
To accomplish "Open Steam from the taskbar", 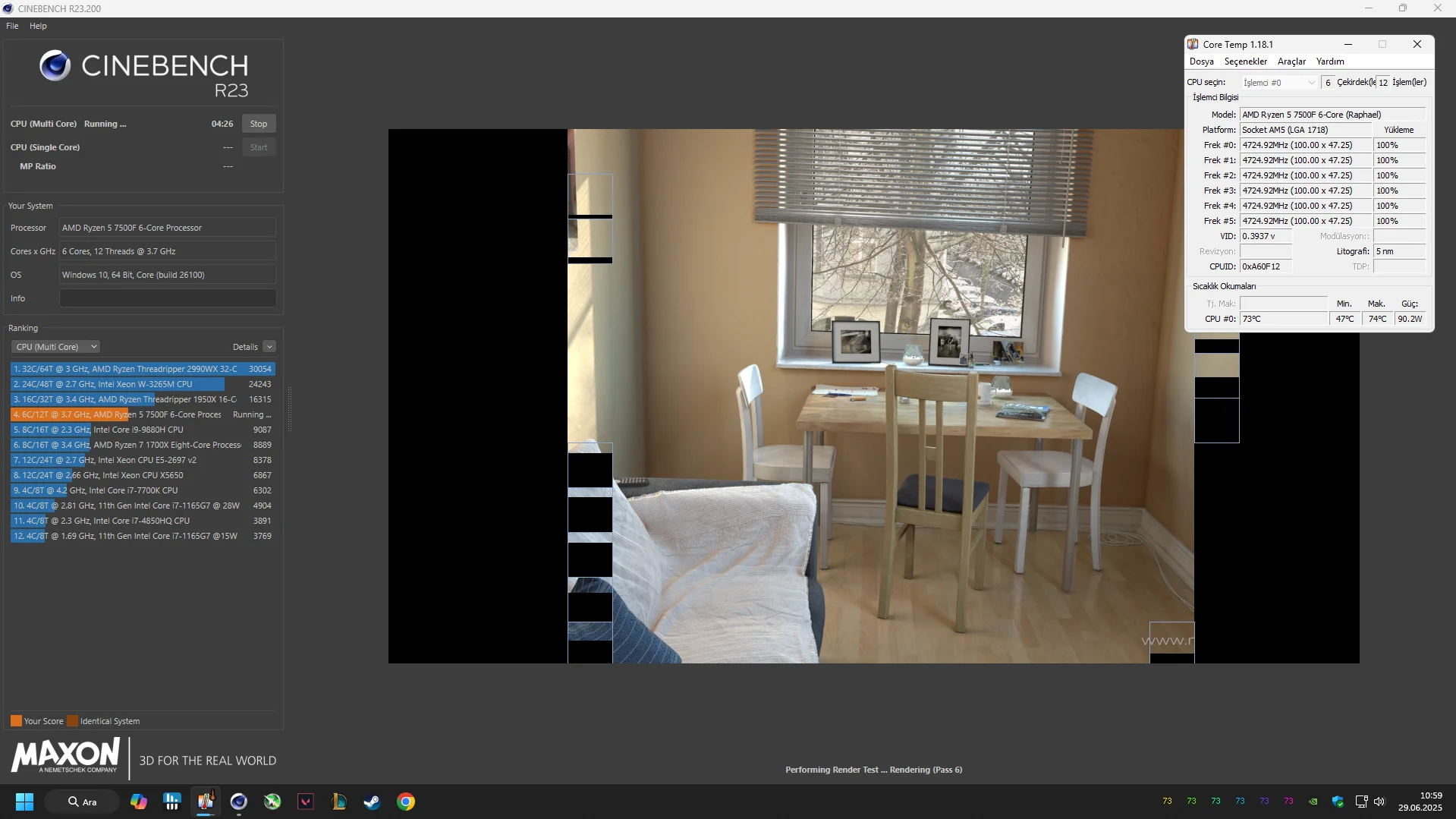I will tap(373, 802).
